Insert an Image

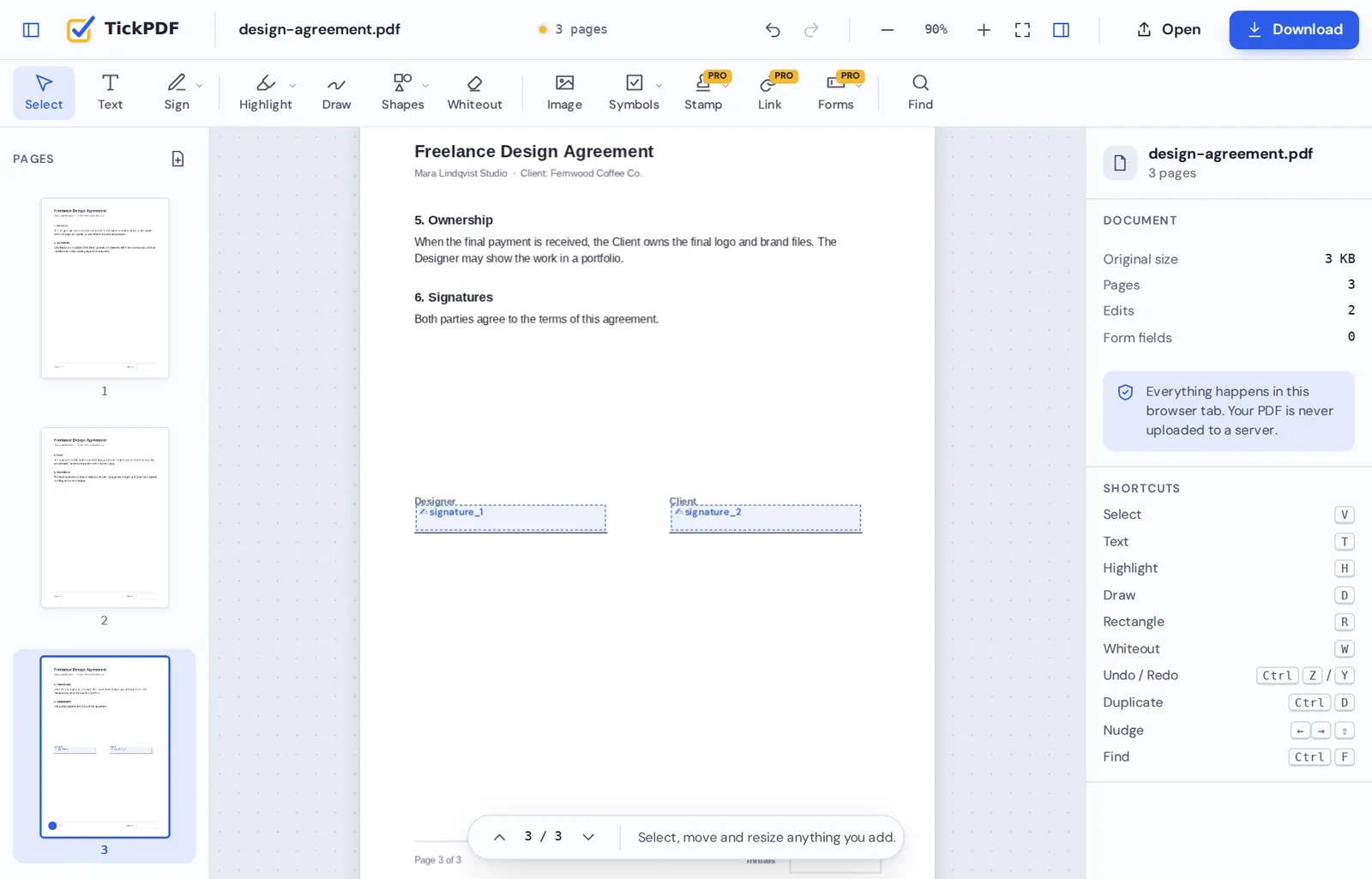click(564, 93)
